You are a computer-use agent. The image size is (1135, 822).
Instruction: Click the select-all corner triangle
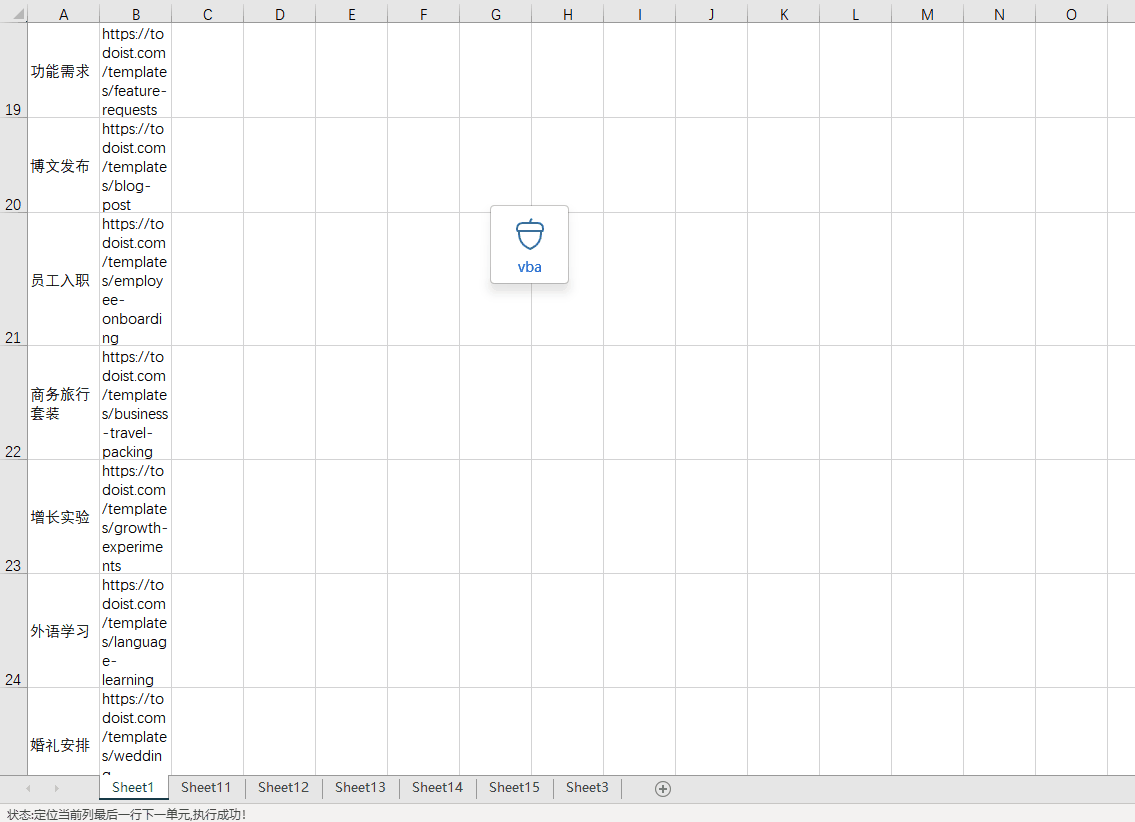(x=13, y=14)
